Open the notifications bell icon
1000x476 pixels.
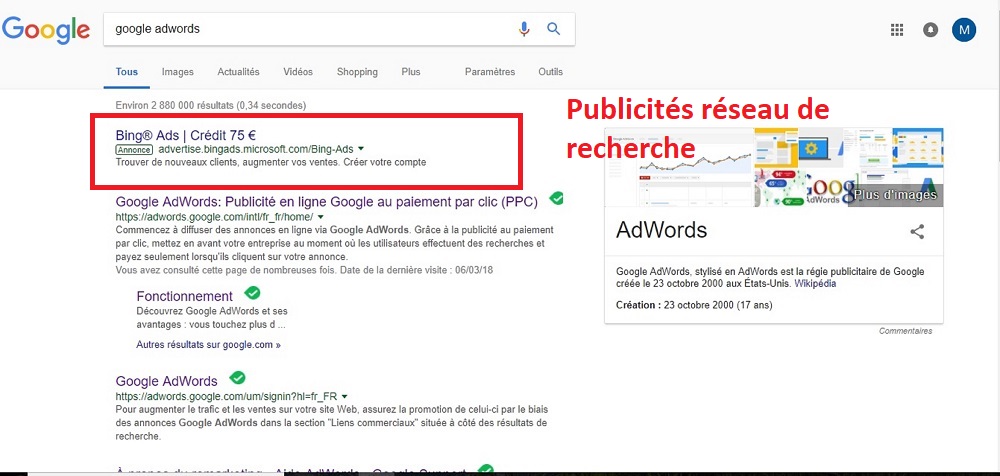point(931,30)
